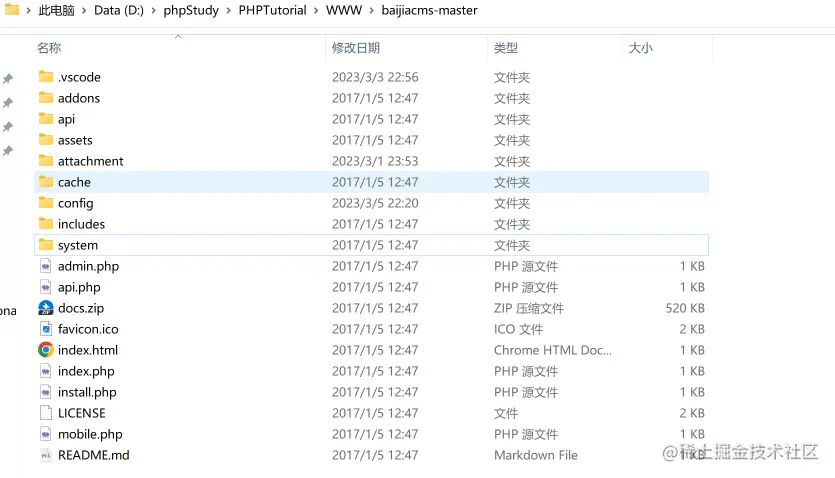Click the README.md markdown icon
The height and width of the screenshot is (478, 835).
click(x=46, y=455)
